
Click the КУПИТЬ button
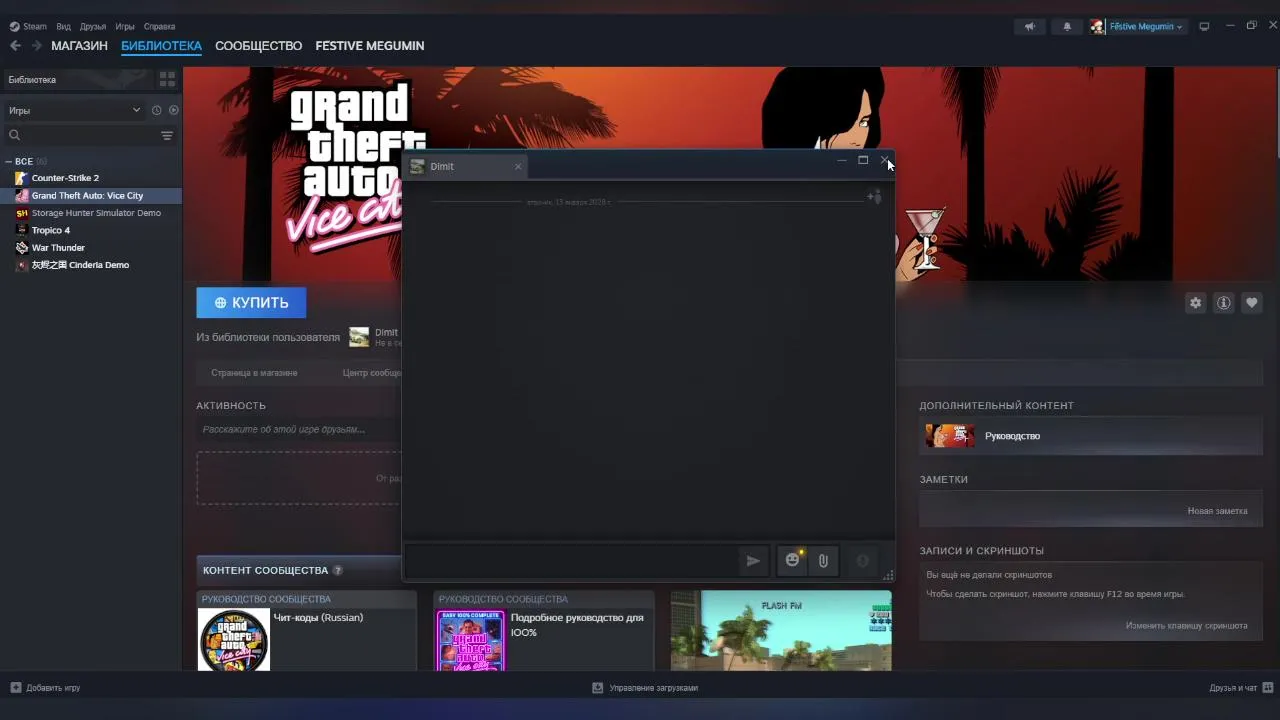tap(251, 302)
